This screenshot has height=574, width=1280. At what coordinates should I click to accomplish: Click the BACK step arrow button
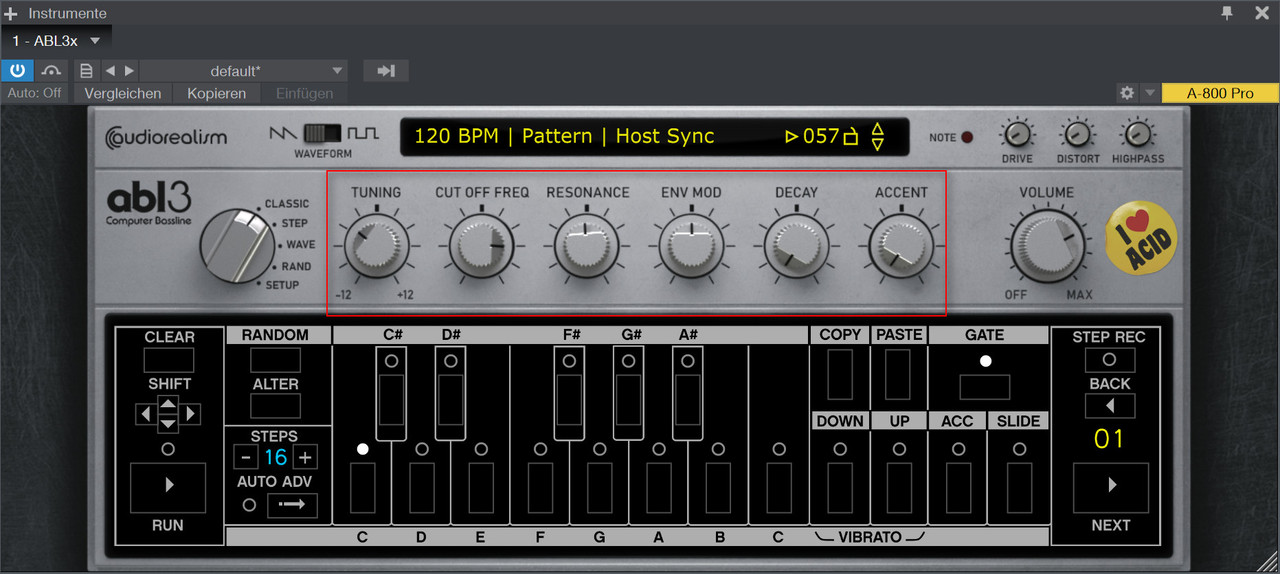tap(1110, 406)
